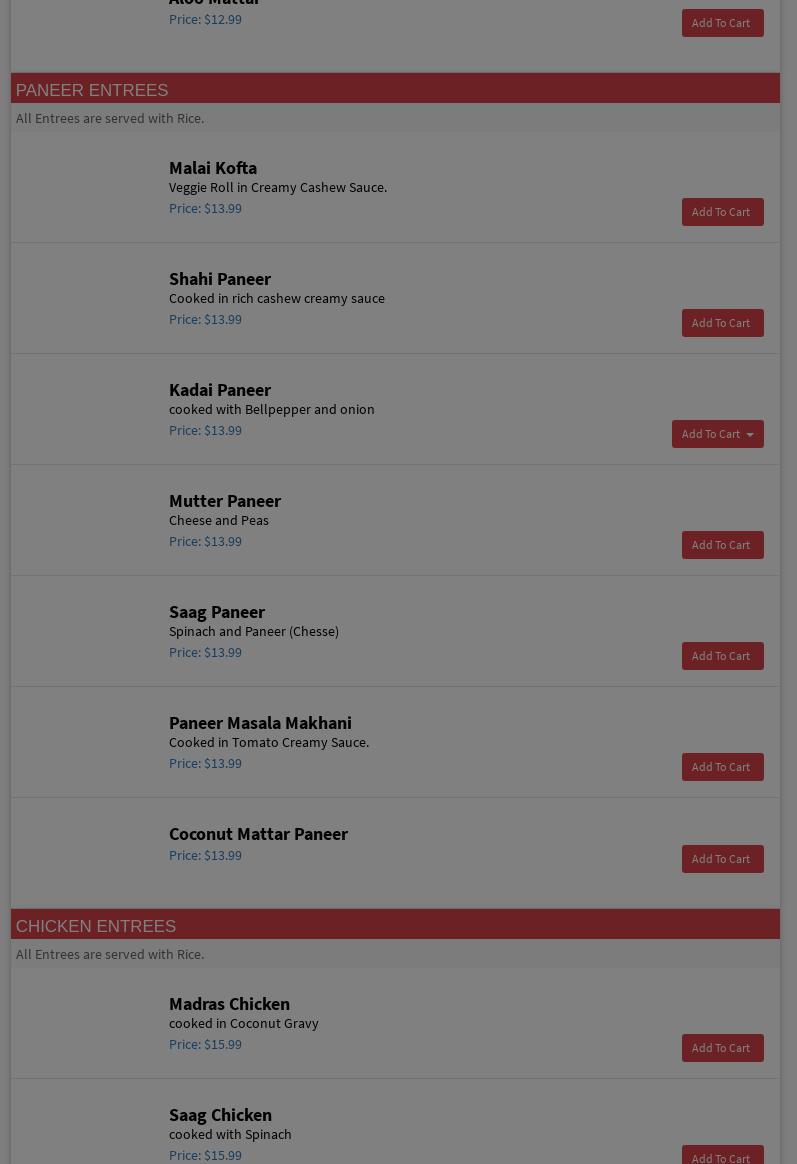
Task: Open the Malai Kofta item title
Action: point(213,168)
